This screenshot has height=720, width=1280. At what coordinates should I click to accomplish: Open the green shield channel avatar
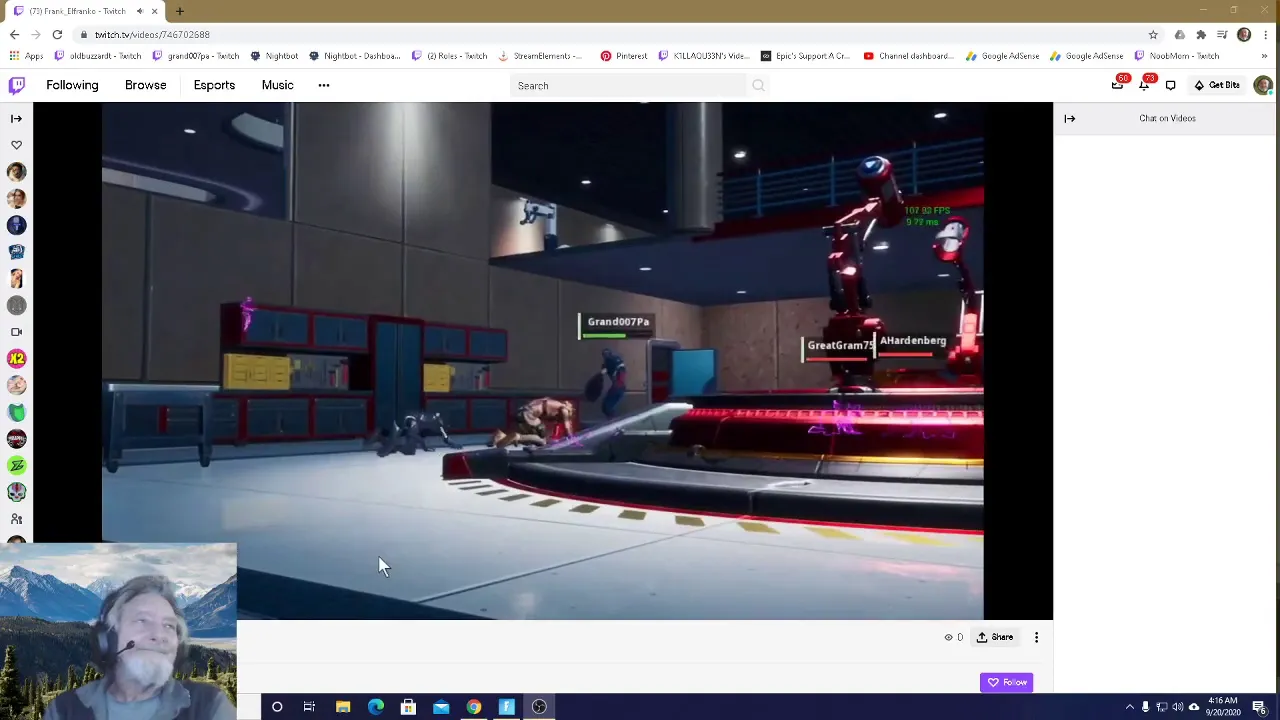16,412
